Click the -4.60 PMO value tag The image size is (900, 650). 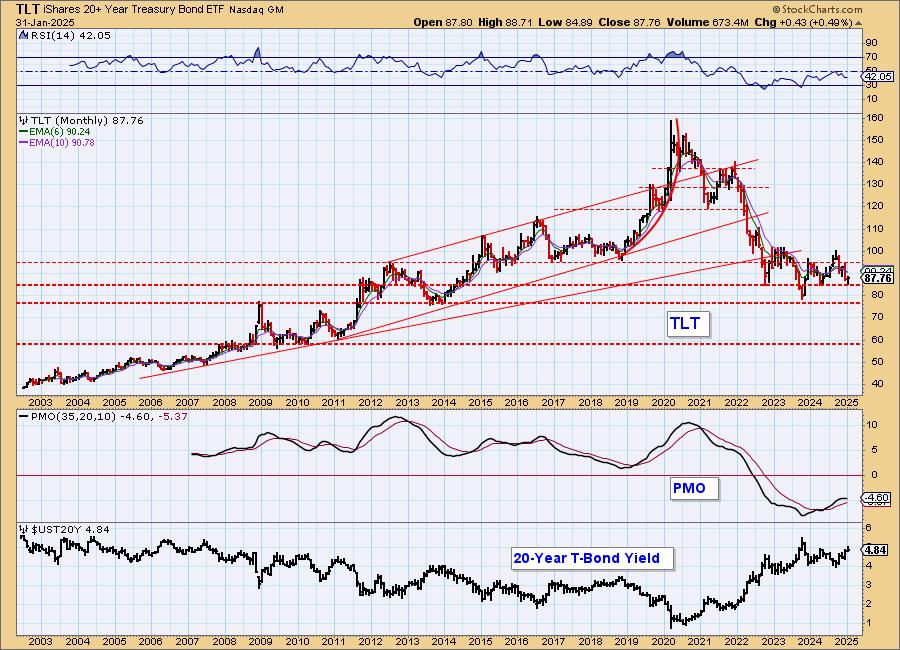[x=878, y=497]
